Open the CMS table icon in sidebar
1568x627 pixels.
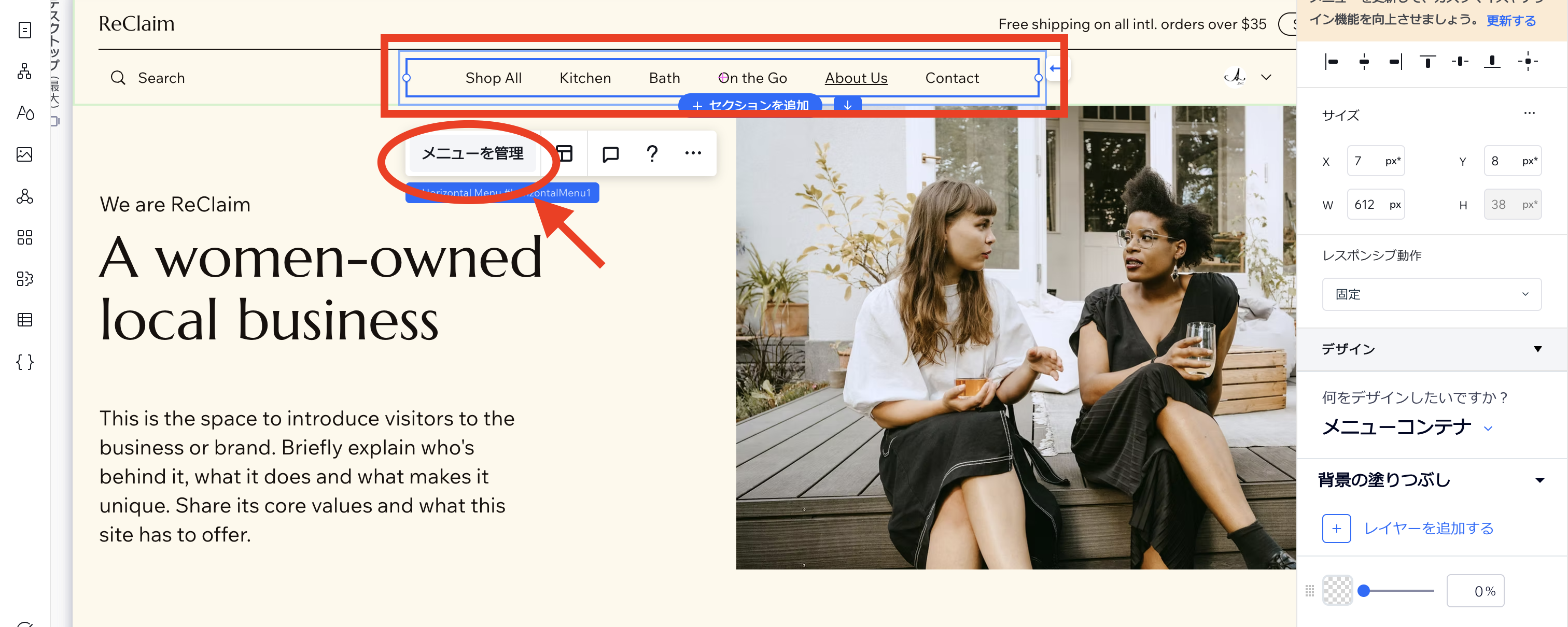click(24, 320)
